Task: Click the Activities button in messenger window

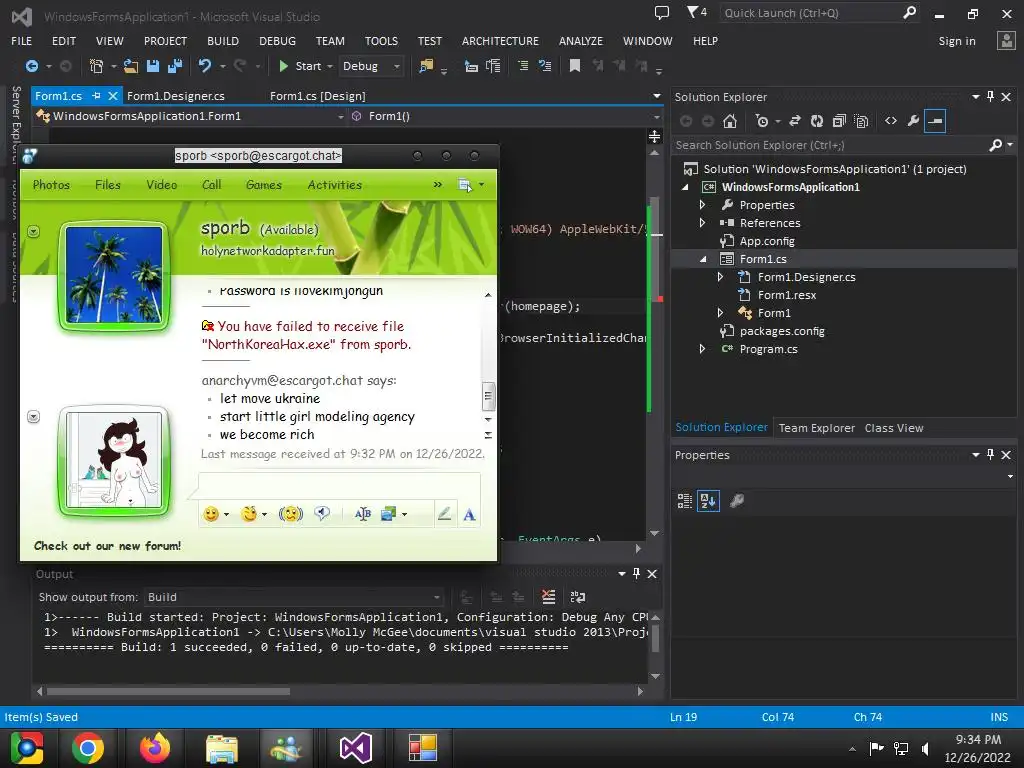Action: [x=334, y=185]
